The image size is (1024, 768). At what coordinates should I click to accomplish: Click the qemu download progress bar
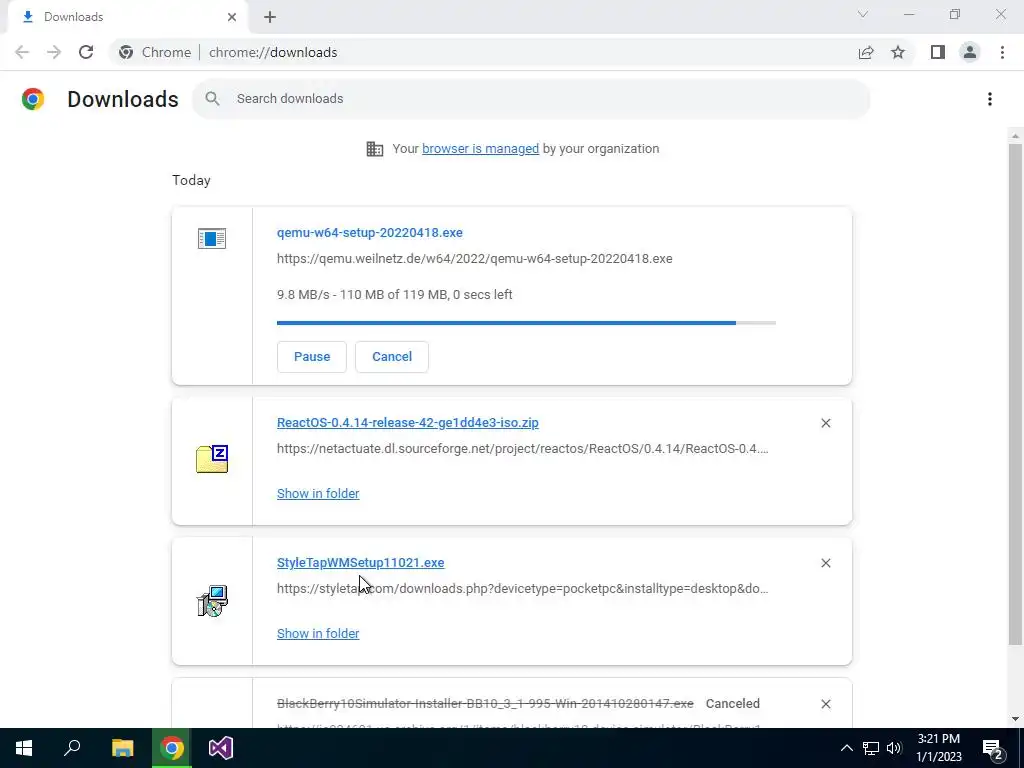point(526,323)
